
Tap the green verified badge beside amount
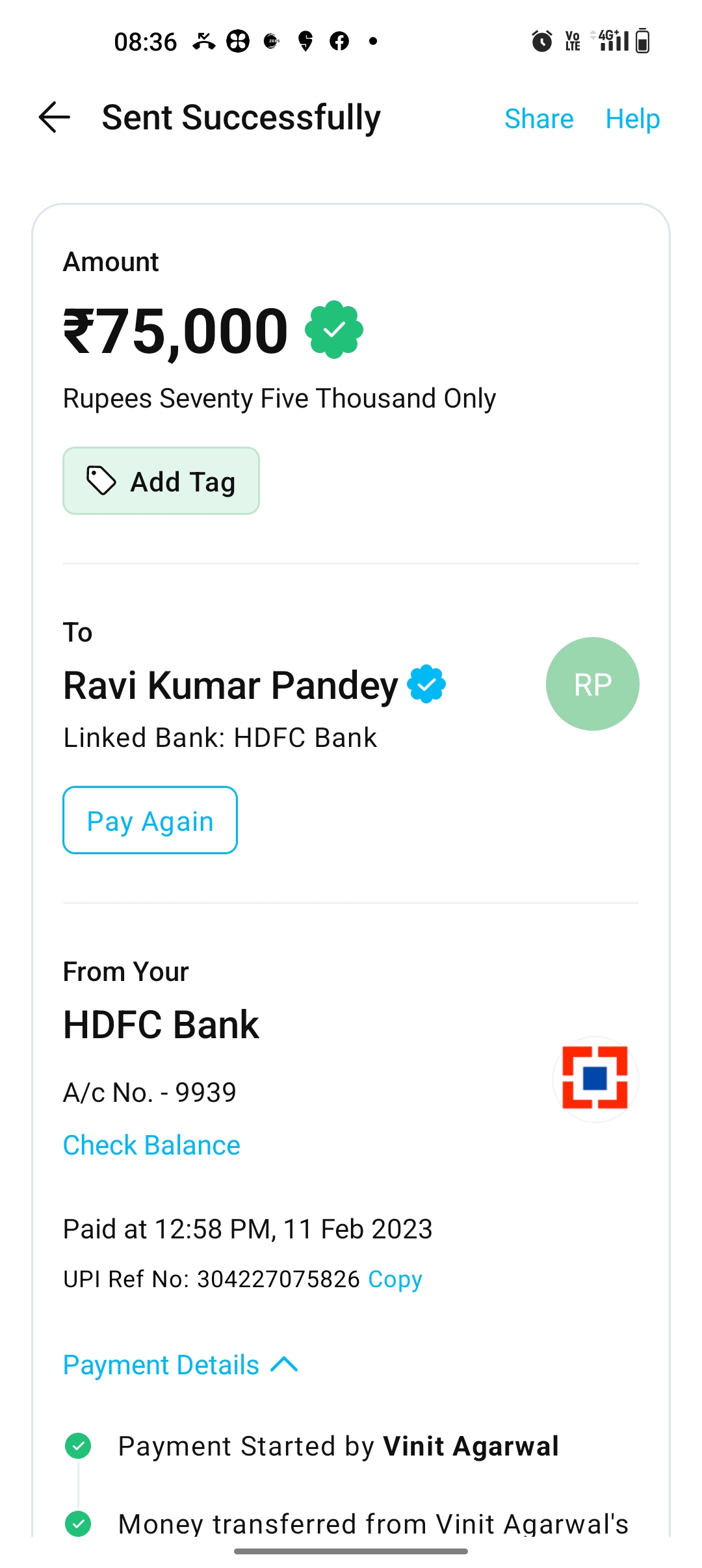[x=334, y=330]
